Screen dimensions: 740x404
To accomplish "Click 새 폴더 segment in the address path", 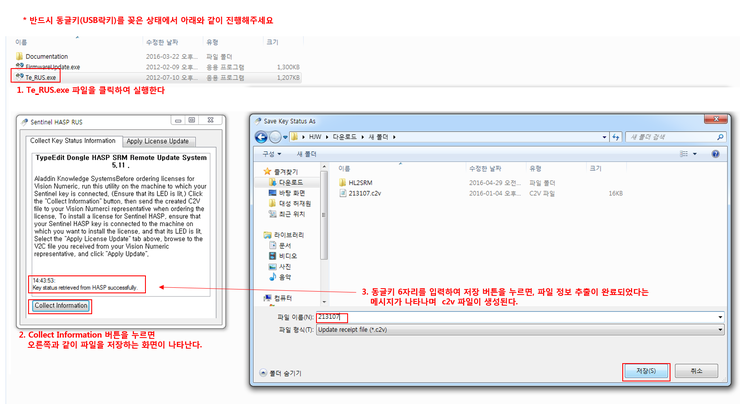I will click(x=378, y=137).
